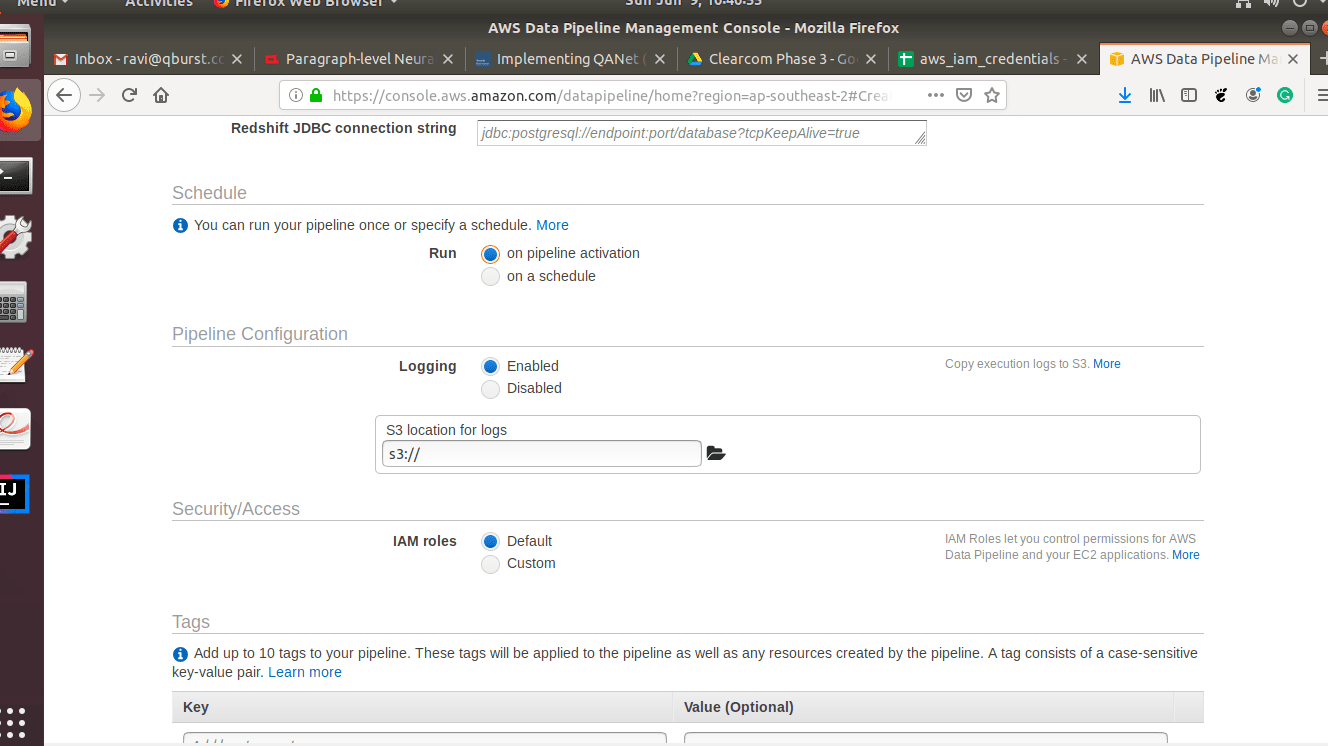Open new browser tab plus button
The image size is (1328, 746).
pos(1321,59)
